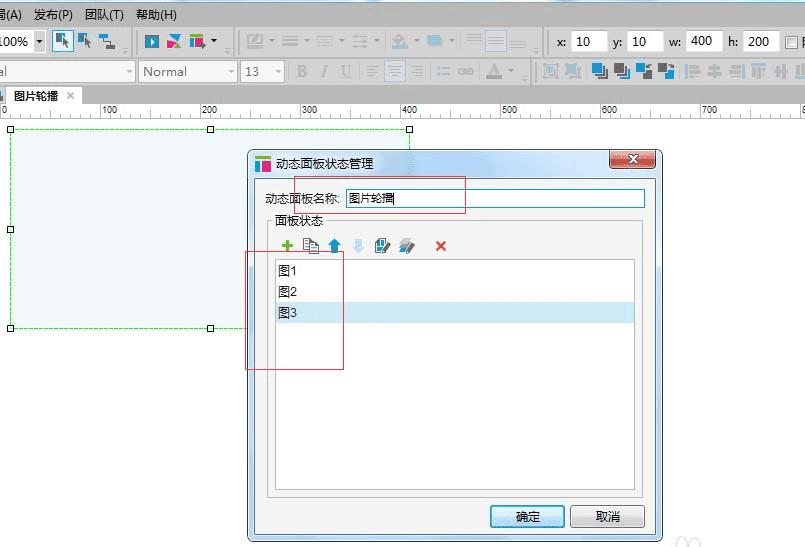The image size is (805, 547).
Task: Close the 动态面板状态管理 dialog
Action: click(632, 159)
